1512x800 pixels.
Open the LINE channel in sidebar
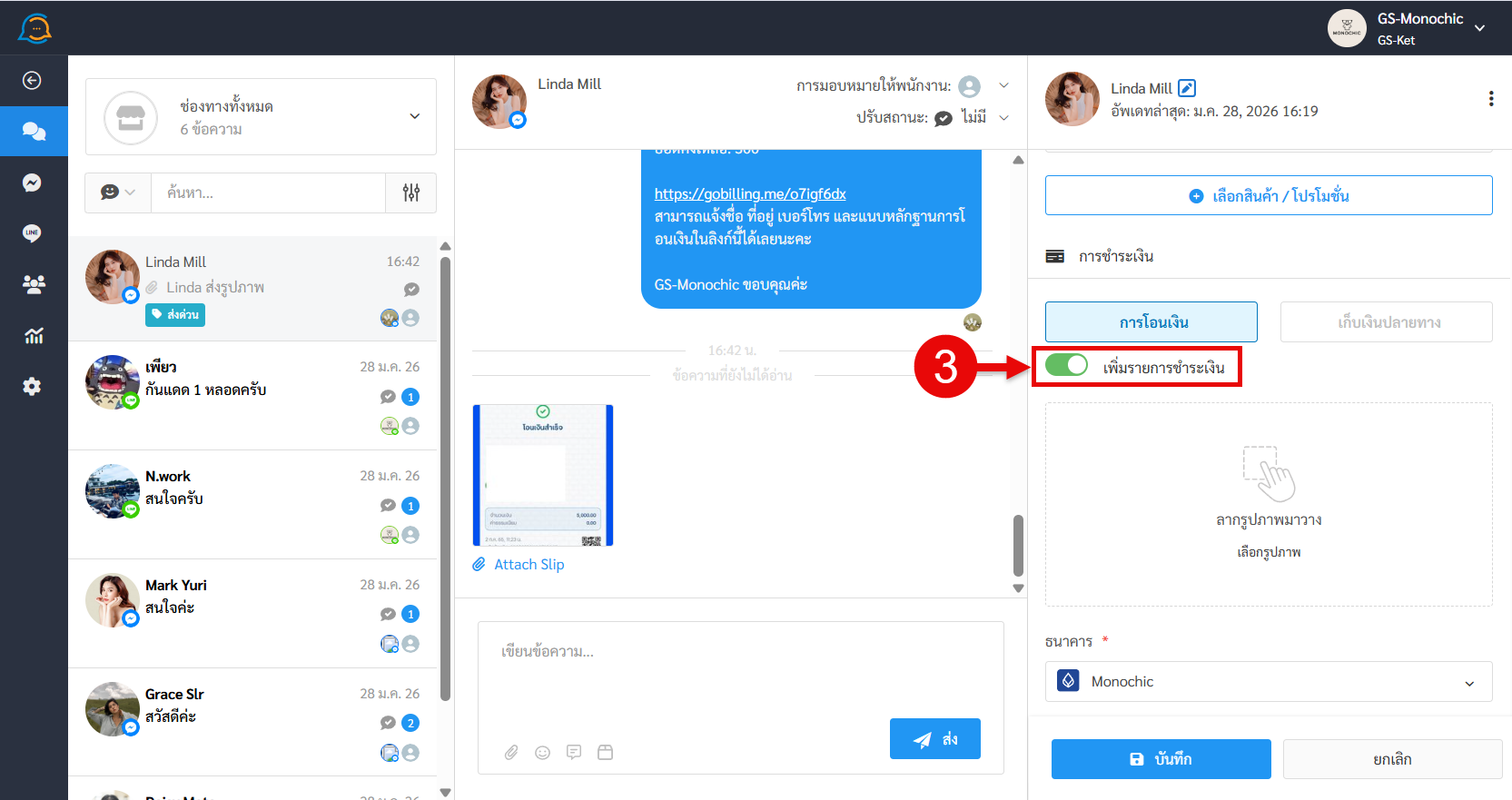pyautogui.click(x=32, y=233)
